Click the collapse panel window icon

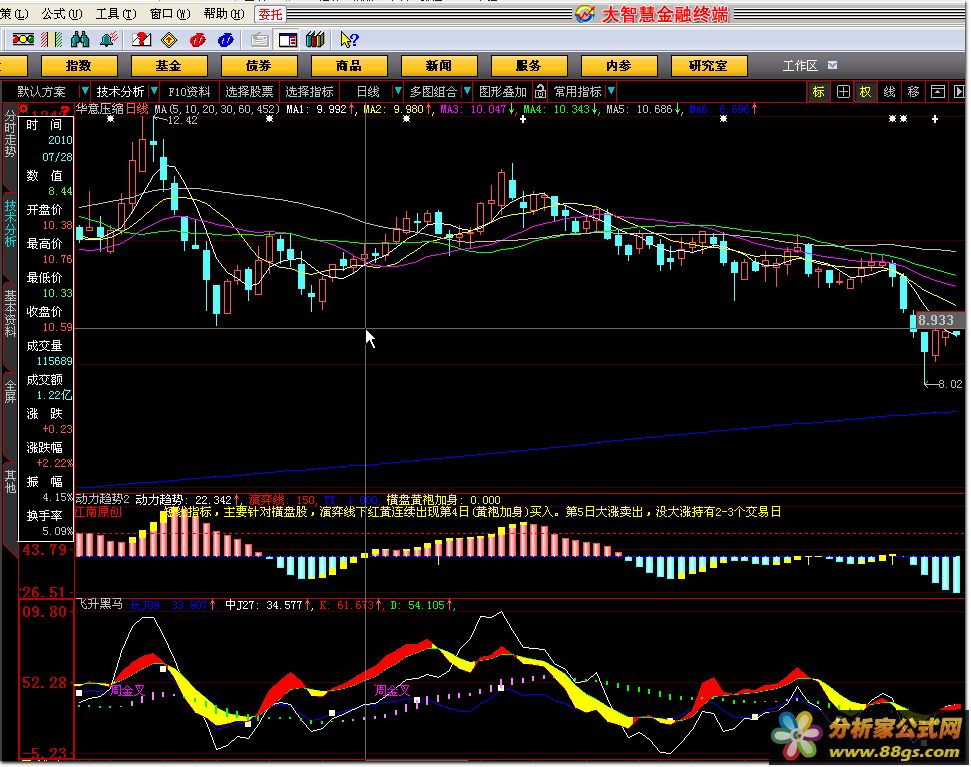click(938, 92)
